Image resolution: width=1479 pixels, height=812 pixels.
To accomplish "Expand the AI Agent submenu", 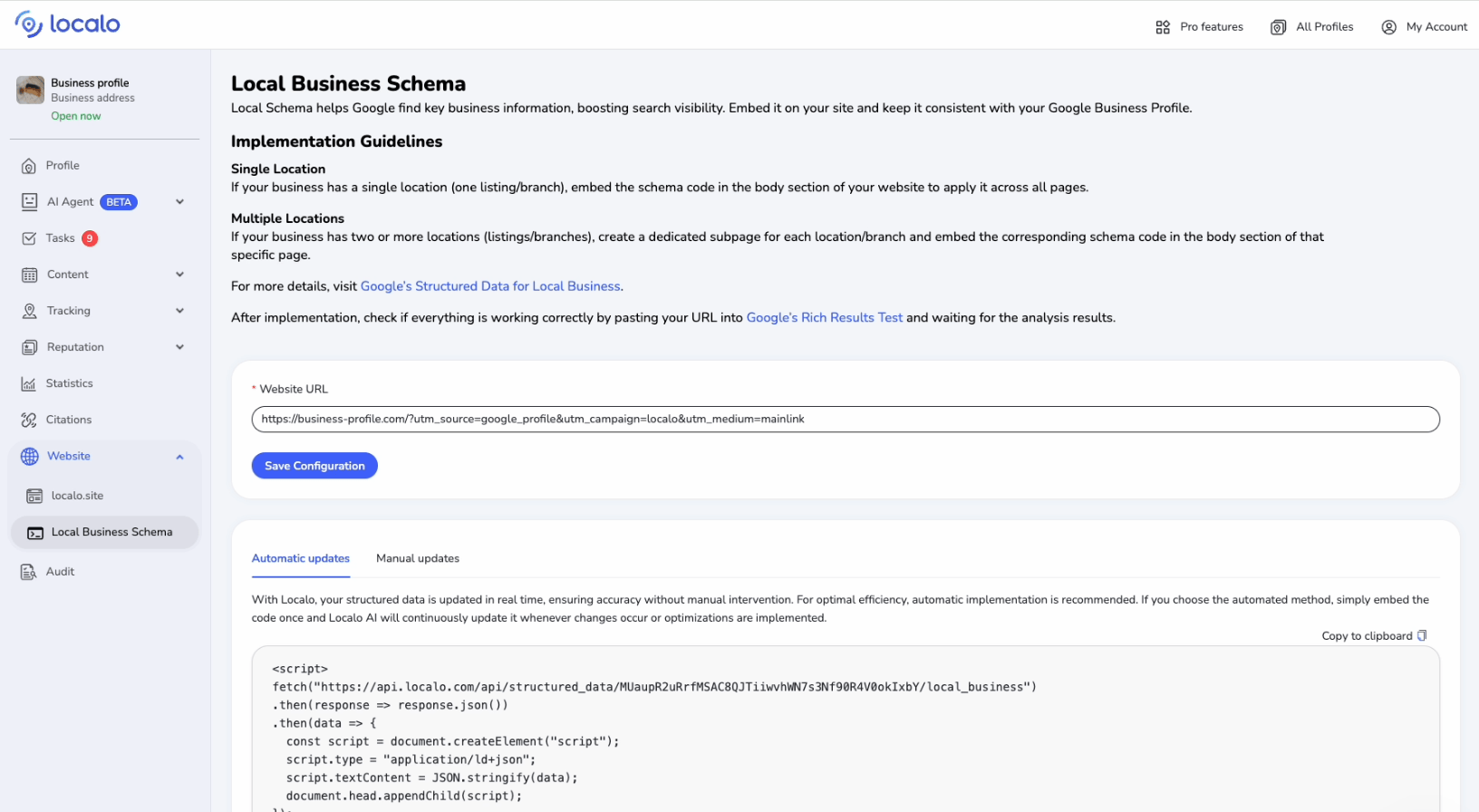I will point(179,202).
